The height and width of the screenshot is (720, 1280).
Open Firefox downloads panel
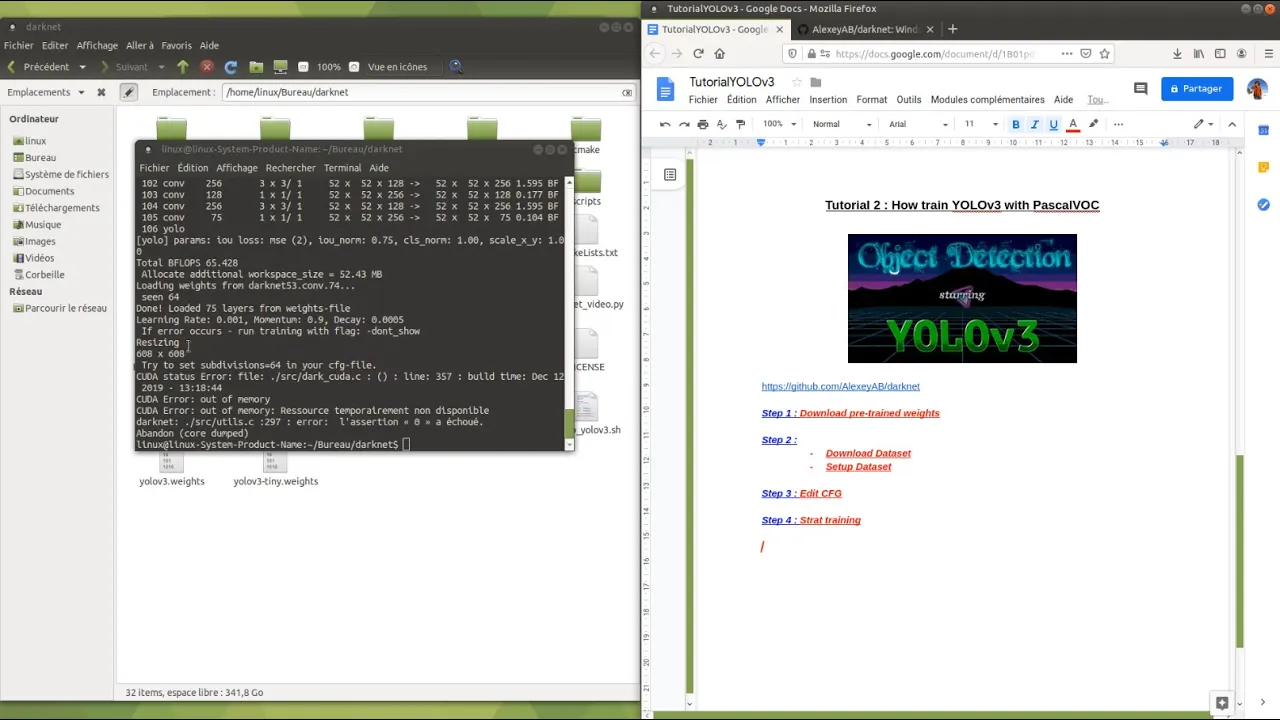[x=1177, y=54]
